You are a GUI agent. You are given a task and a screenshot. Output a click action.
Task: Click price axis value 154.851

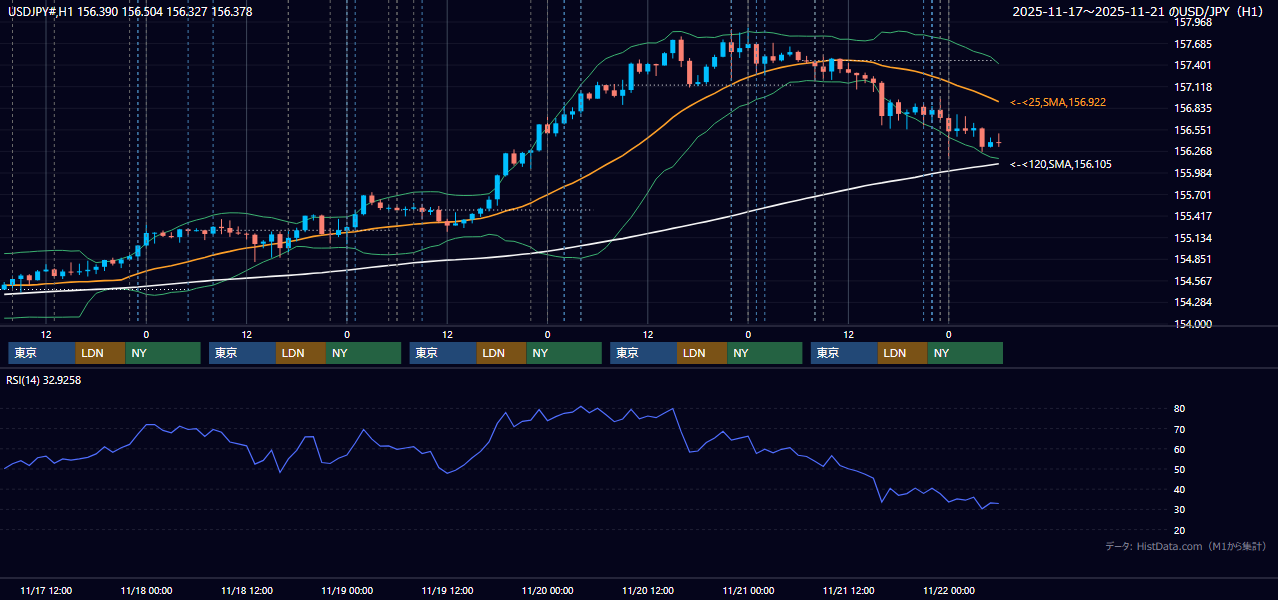(x=1193, y=259)
